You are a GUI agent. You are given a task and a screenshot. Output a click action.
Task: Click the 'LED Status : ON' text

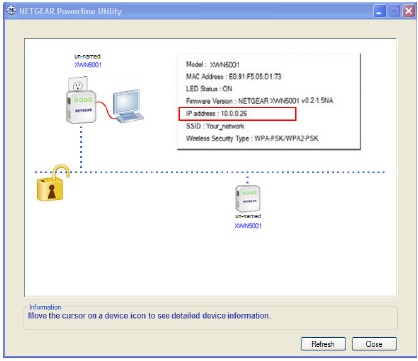tap(209, 89)
